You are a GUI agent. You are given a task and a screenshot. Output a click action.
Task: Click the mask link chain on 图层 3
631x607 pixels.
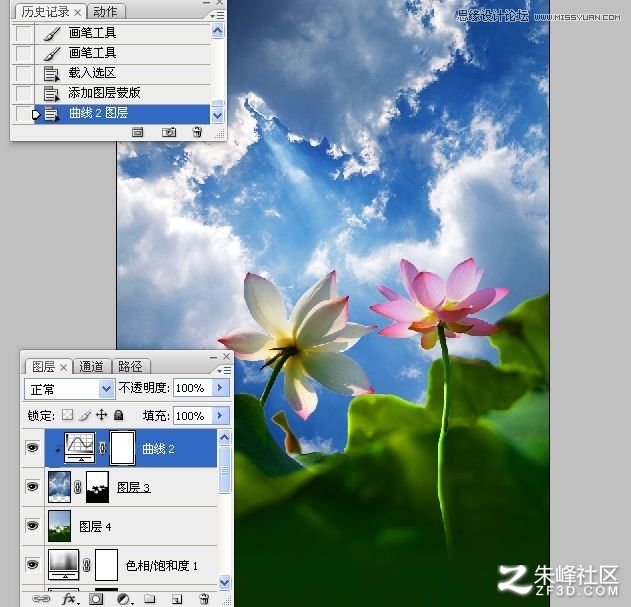[x=78, y=487]
